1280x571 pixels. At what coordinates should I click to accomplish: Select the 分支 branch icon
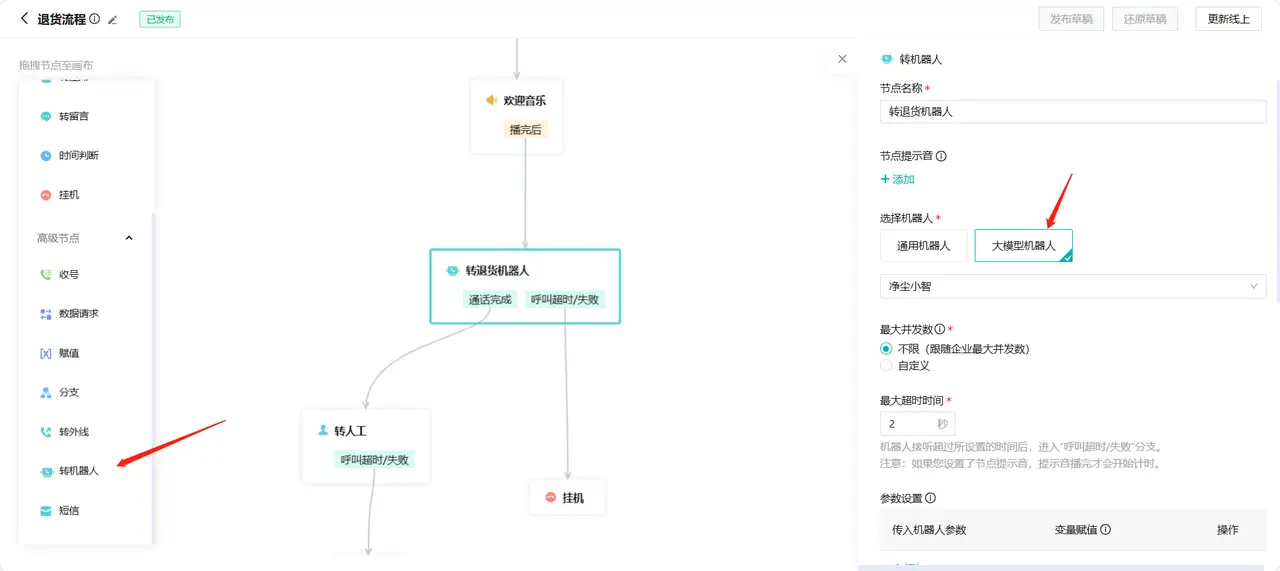pyautogui.click(x=45, y=392)
